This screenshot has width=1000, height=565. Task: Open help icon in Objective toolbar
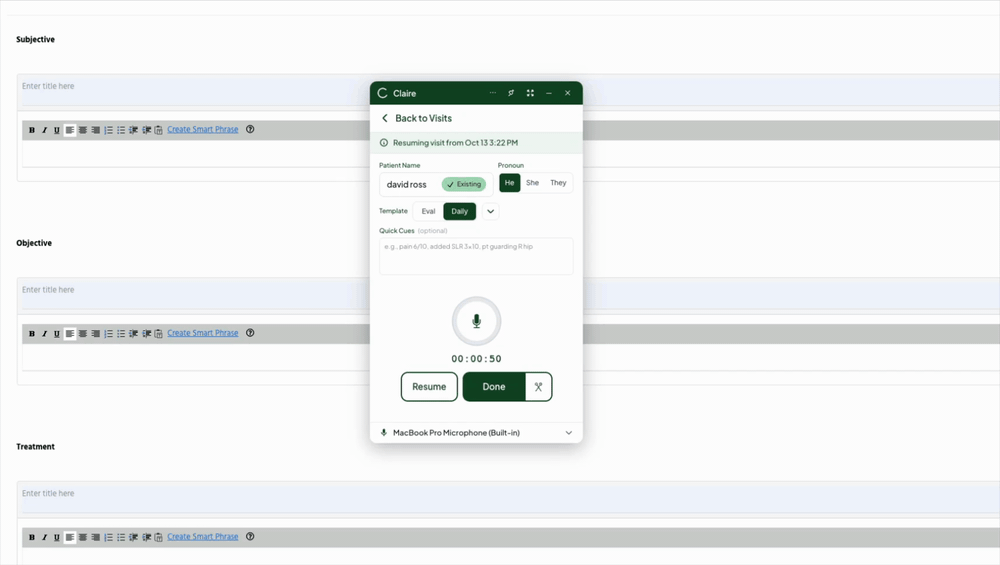pos(250,333)
